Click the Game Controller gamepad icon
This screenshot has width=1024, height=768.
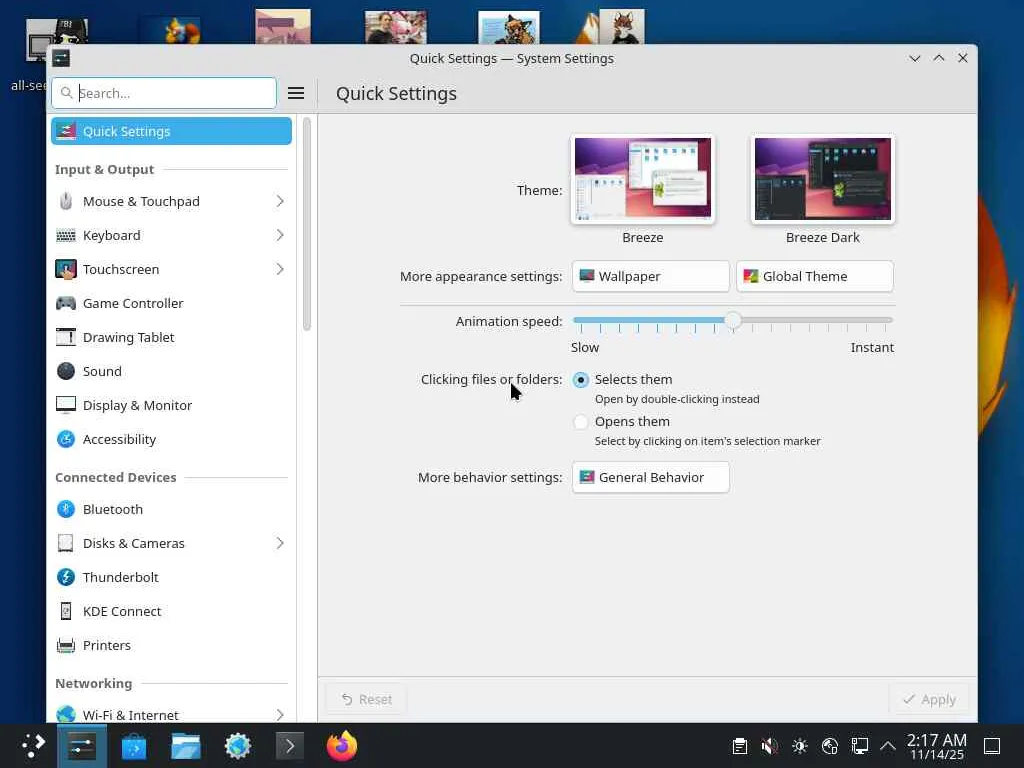[x=65, y=303]
